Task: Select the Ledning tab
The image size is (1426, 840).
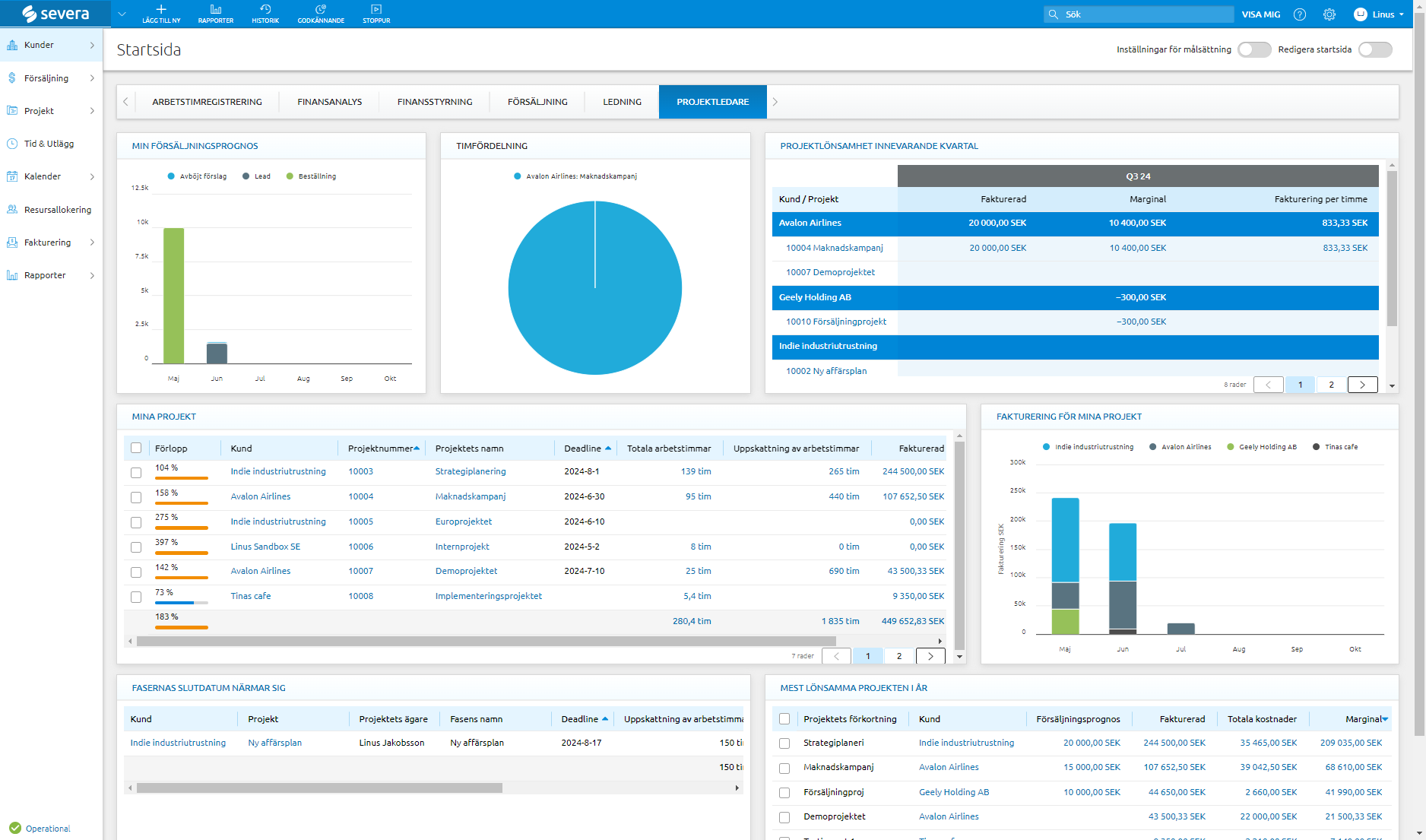Action: 622,102
